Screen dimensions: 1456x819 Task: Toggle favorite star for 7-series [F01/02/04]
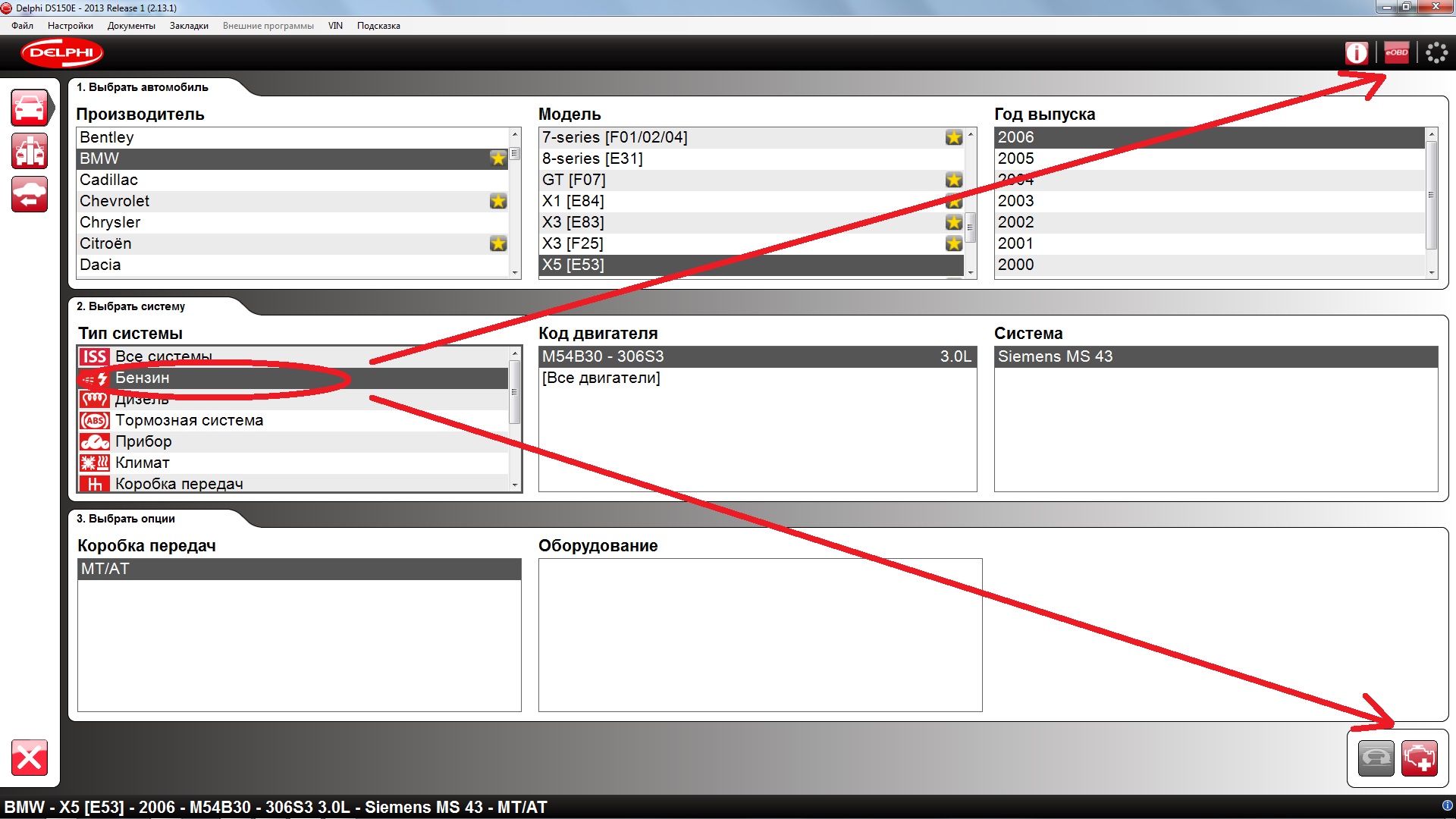pos(954,137)
